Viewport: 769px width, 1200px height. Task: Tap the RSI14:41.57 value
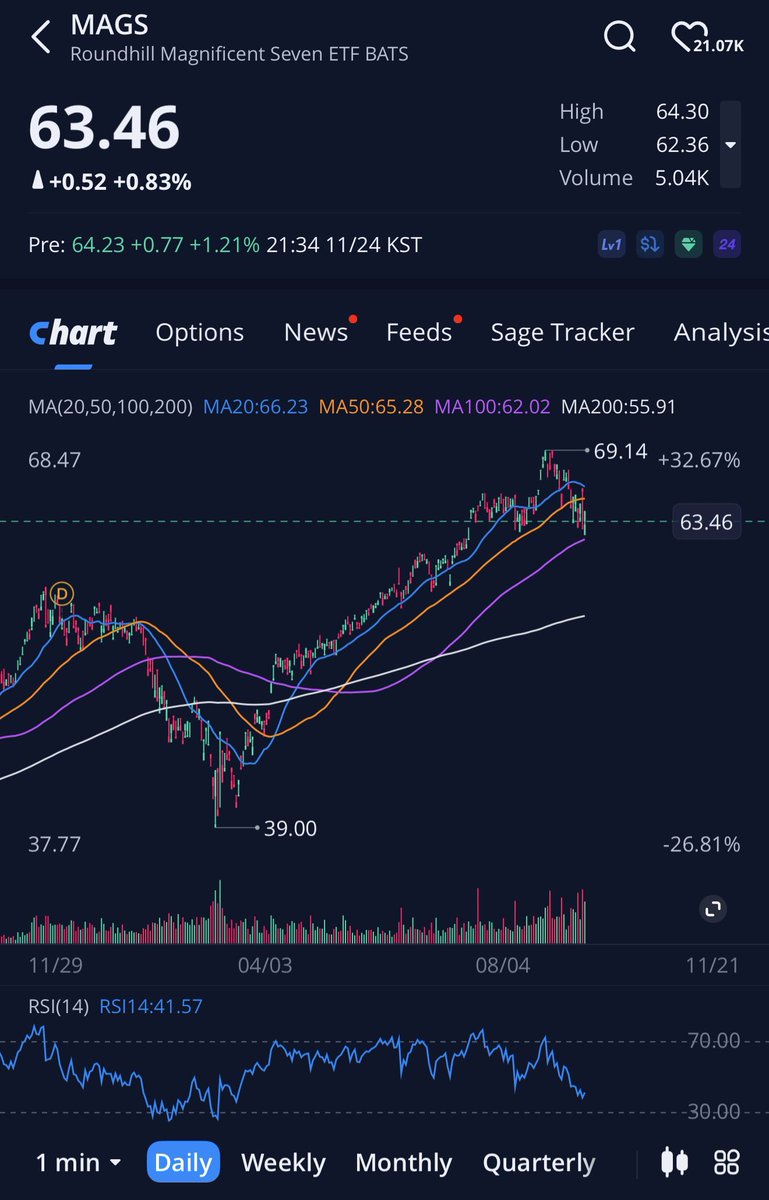click(x=151, y=1006)
